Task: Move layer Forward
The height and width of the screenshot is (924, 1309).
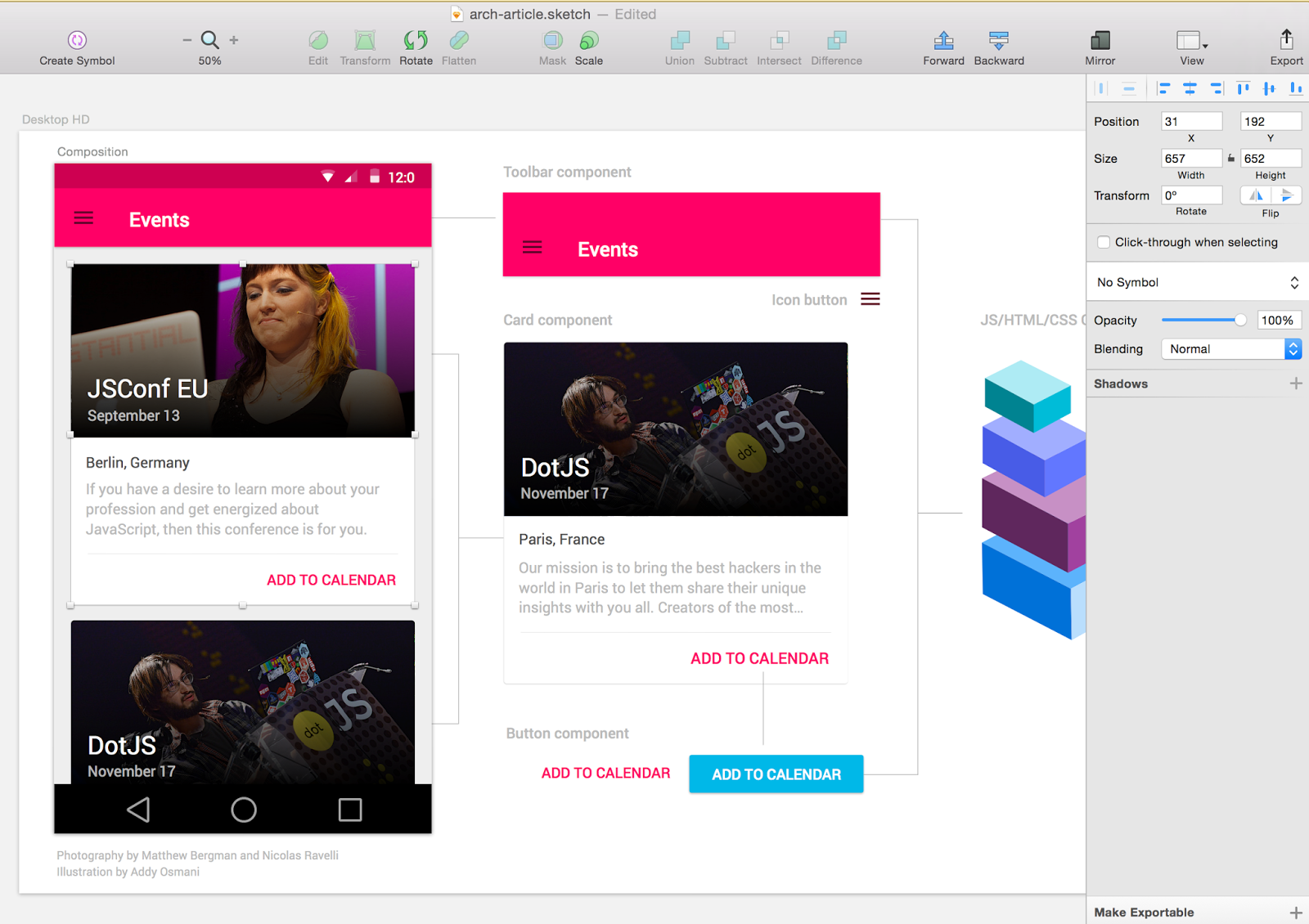Action: click(943, 40)
